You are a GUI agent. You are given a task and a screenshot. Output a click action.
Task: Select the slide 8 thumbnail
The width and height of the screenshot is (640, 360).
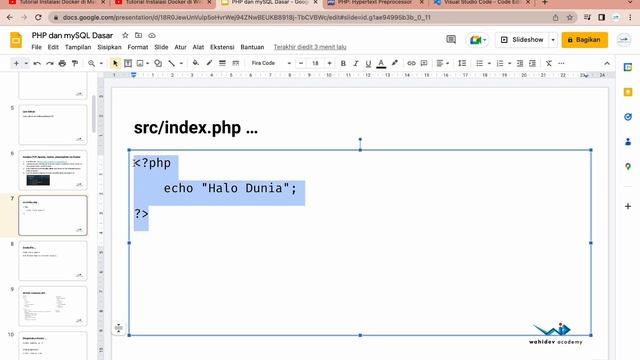(53, 261)
